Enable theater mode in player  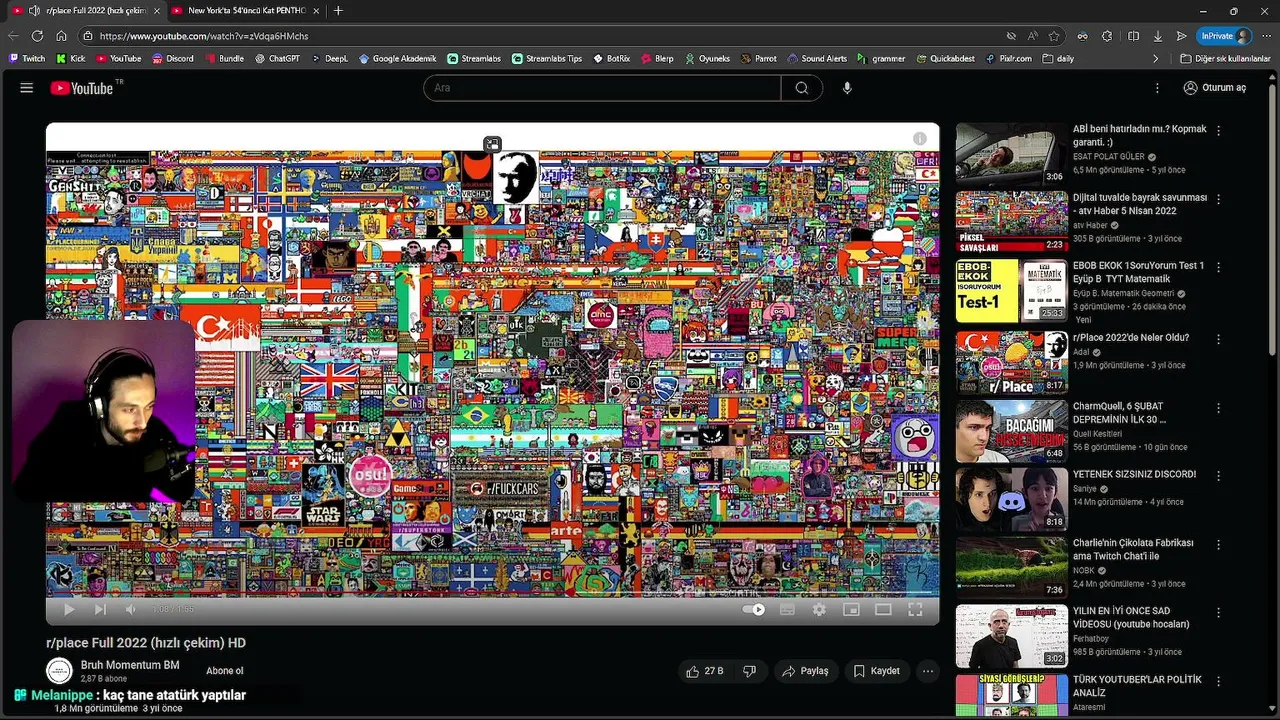pyautogui.click(x=883, y=609)
